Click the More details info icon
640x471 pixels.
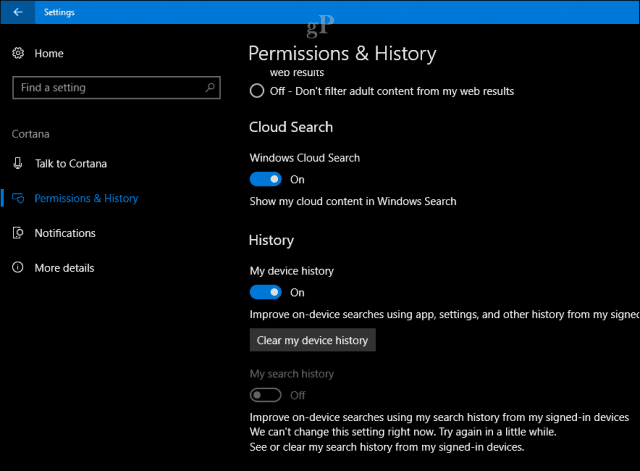pyautogui.click(x=18, y=267)
